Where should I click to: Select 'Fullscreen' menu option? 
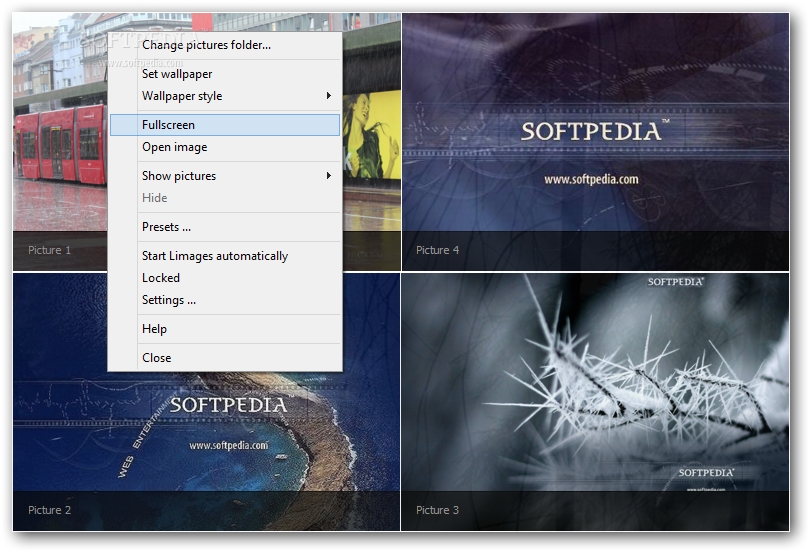click(225, 125)
